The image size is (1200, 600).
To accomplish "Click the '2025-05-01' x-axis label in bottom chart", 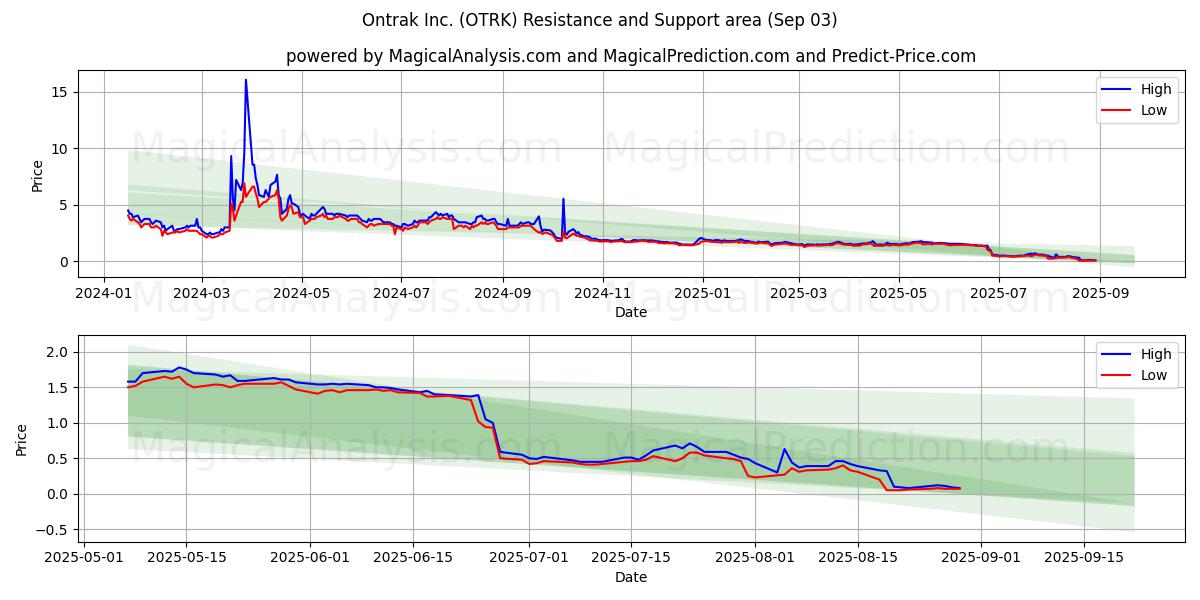I will pyautogui.click(x=84, y=558).
